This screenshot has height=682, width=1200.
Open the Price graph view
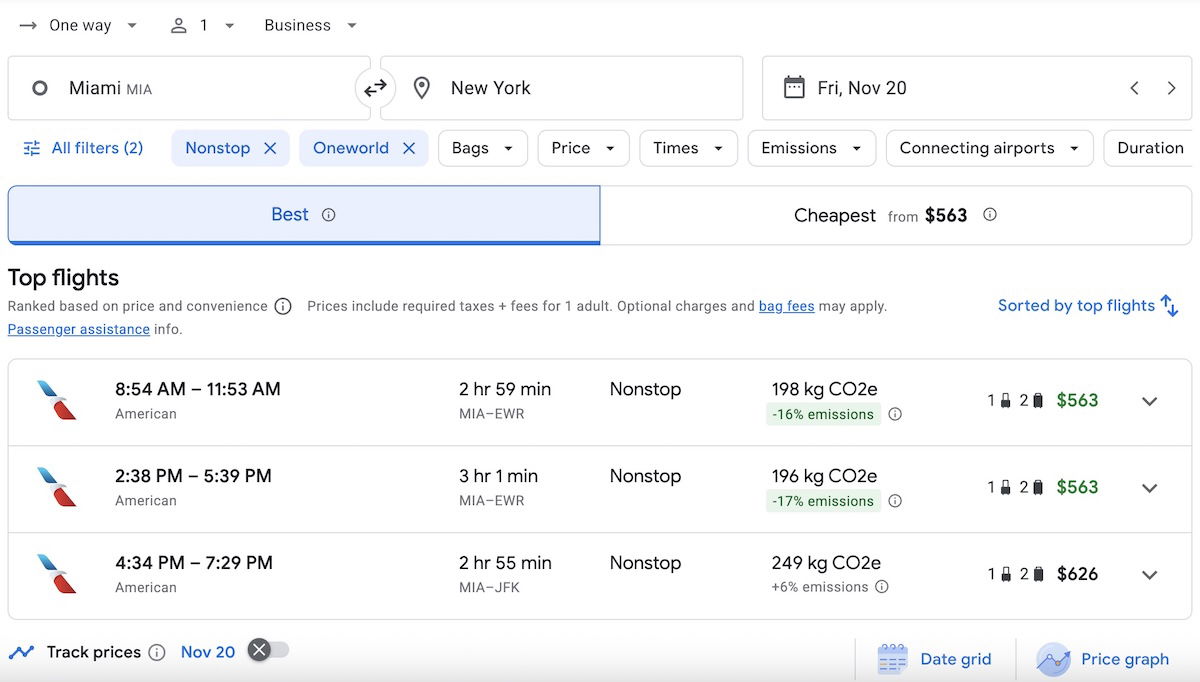coord(1103,659)
